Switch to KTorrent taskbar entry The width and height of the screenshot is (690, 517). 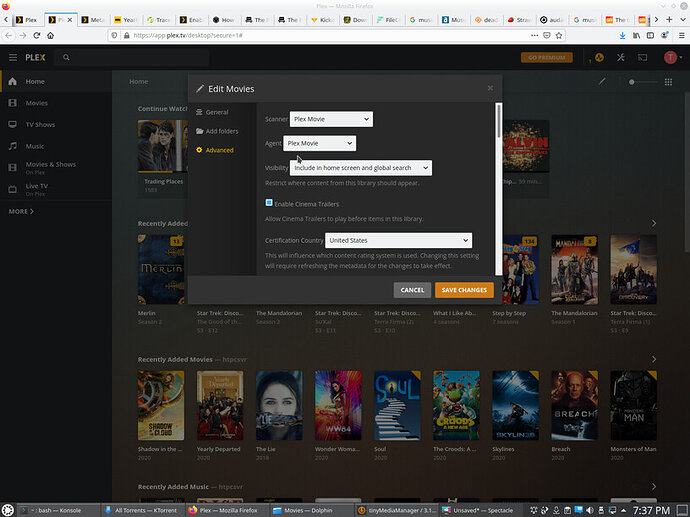[142, 510]
